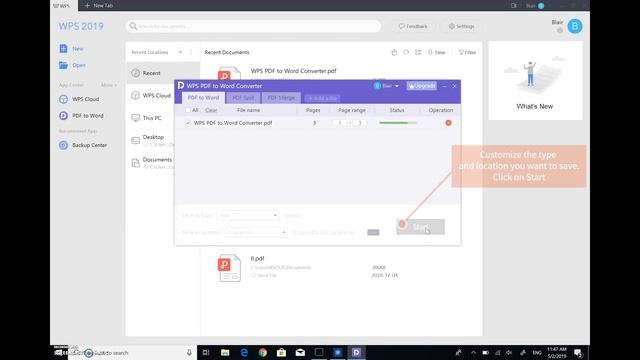The image size is (640, 360).
Task: Click the More link beside App Center
Action: (x=109, y=85)
